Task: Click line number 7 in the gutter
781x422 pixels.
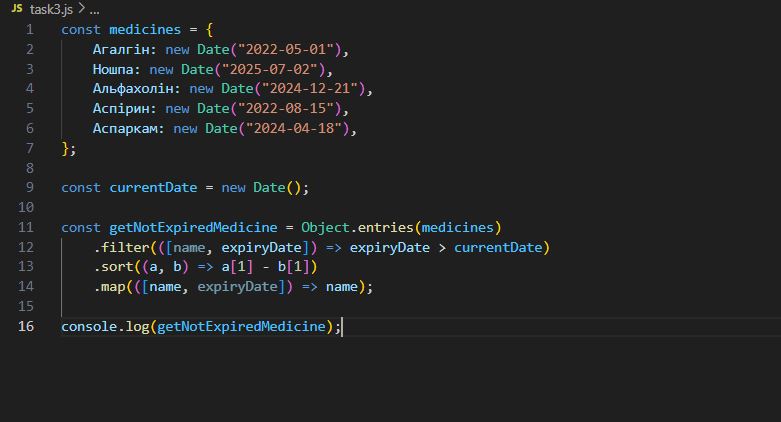Action: coord(30,148)
